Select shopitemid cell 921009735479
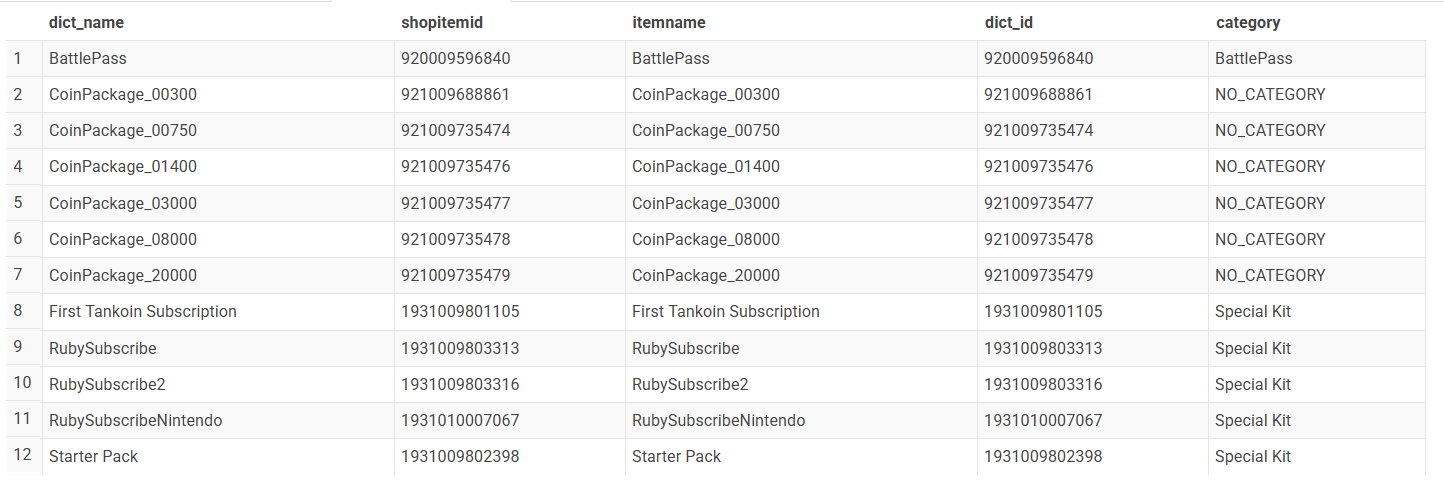The height and width of the screenshot is (484, 1444). [455, 276]
